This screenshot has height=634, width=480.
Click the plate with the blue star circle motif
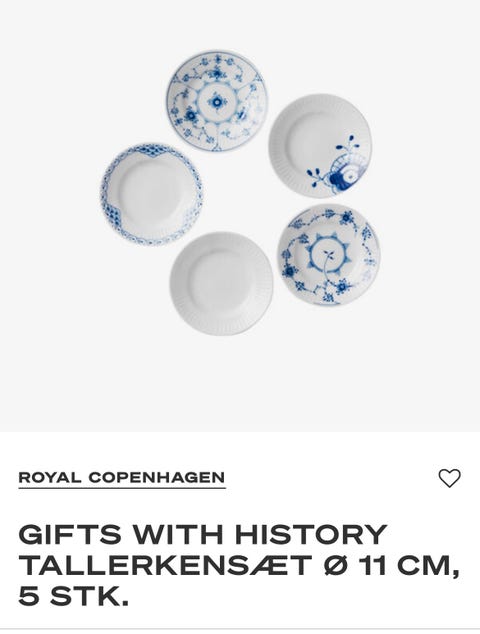(328, 255)
